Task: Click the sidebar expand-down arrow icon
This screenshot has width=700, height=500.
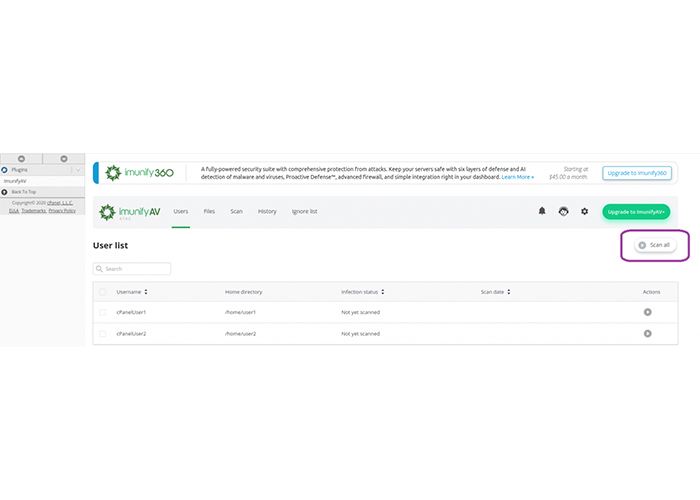Action: (x=64, y=158)
